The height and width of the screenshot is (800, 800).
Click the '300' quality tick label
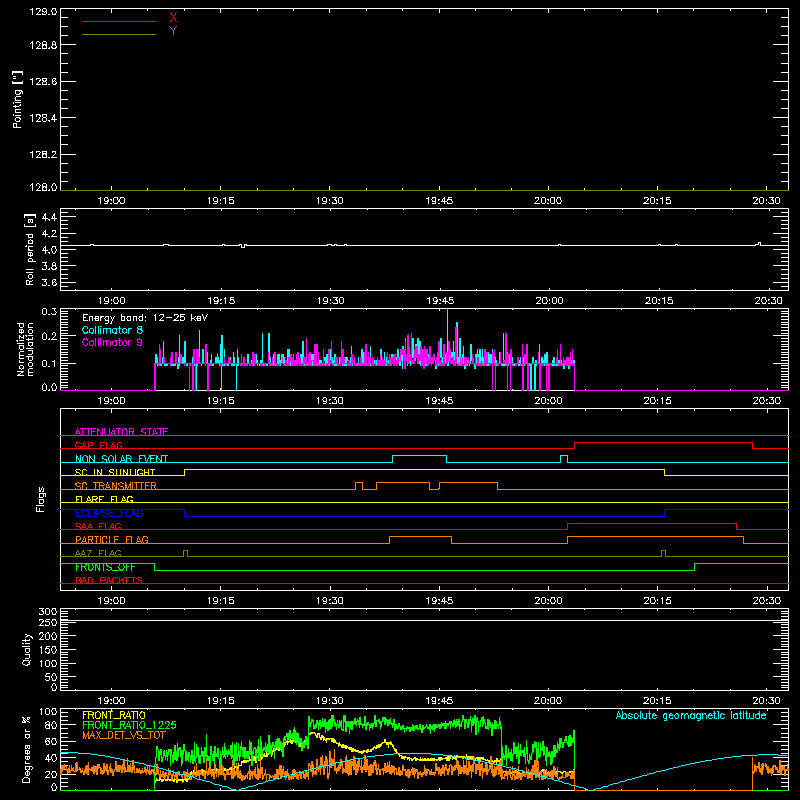pos(48,612)
